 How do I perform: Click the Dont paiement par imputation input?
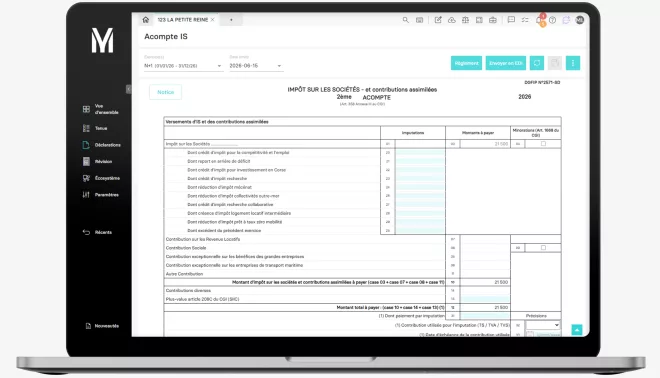pos(485,316)
